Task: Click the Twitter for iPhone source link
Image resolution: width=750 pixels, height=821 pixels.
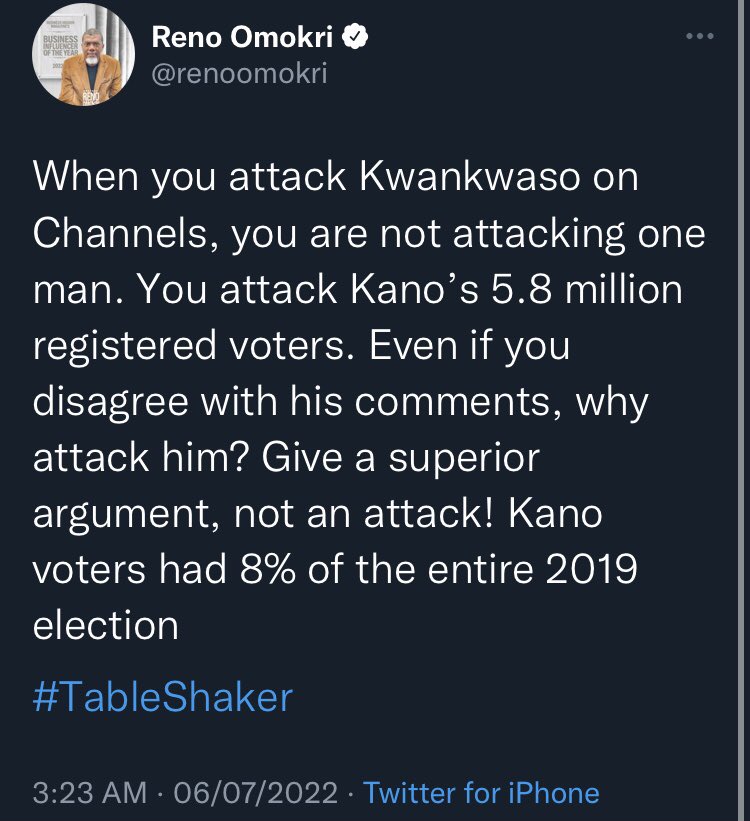Action: coord(481,792)
